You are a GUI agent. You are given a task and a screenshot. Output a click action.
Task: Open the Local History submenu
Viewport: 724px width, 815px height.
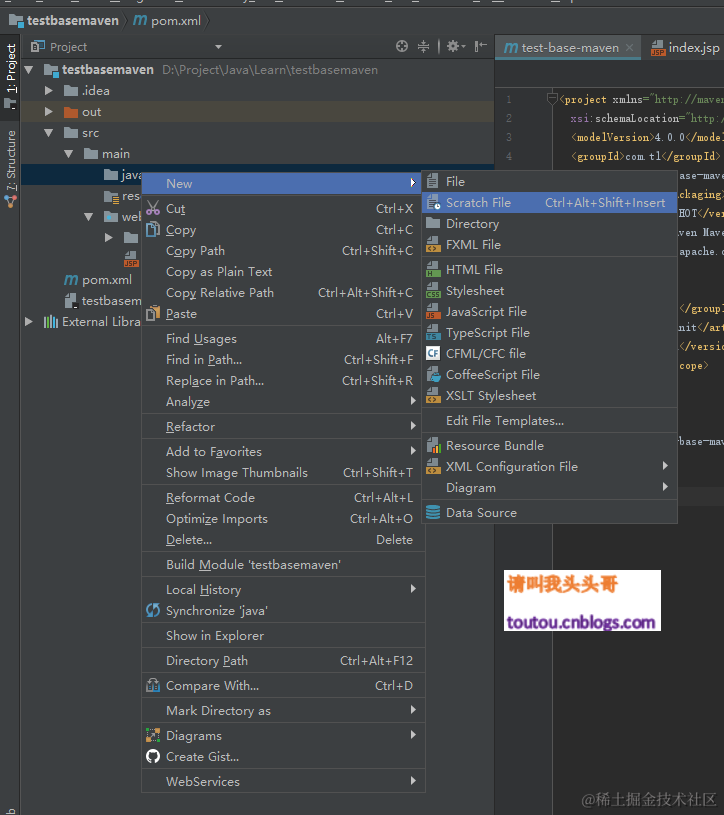283,589
